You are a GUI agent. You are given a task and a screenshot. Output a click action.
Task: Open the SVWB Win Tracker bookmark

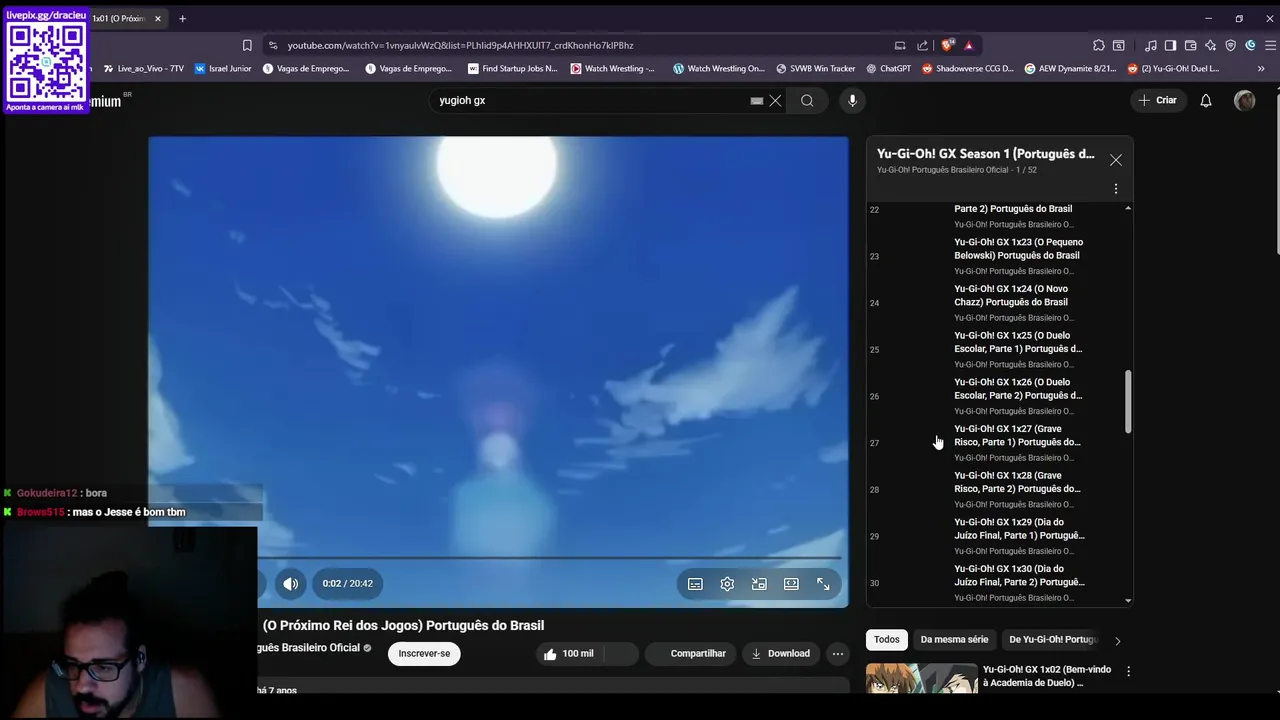(815, 69)
